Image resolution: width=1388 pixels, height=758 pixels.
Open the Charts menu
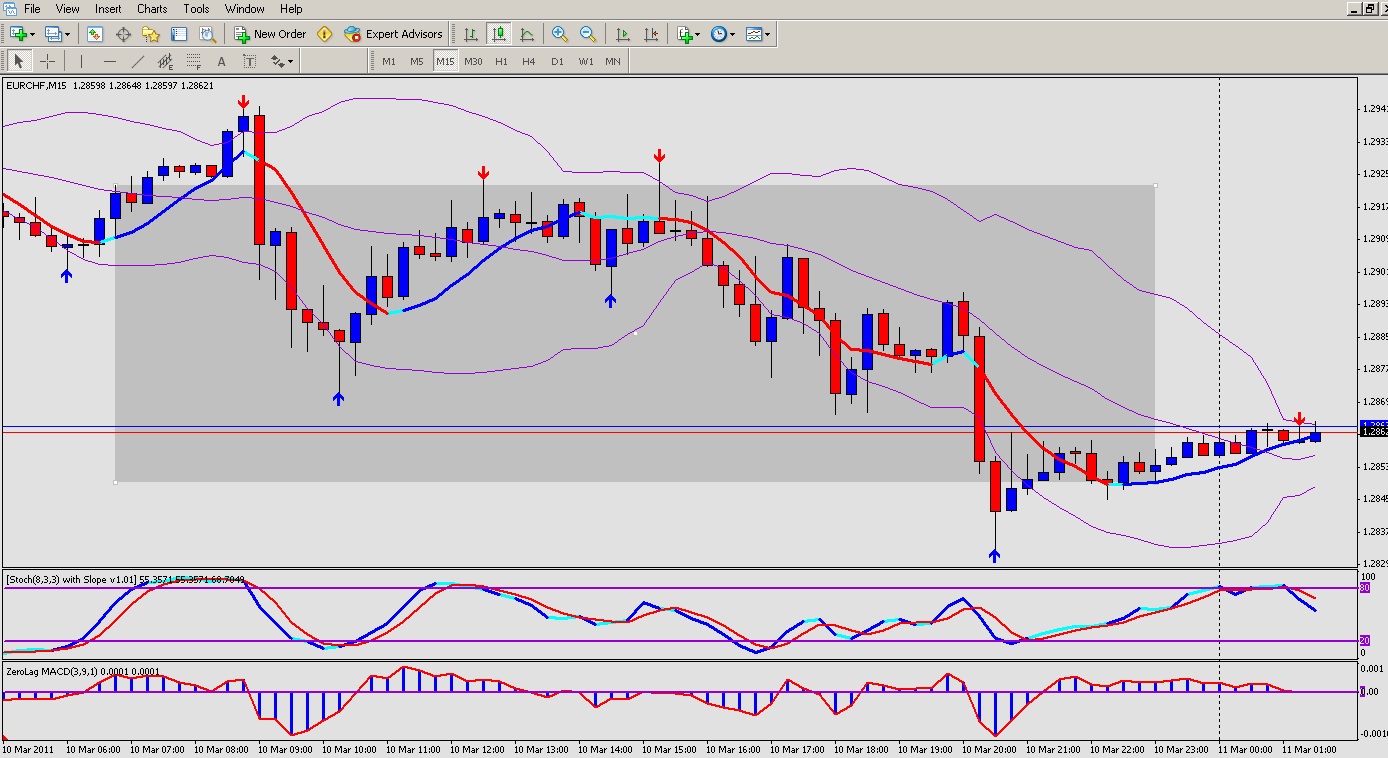[152, 9]
